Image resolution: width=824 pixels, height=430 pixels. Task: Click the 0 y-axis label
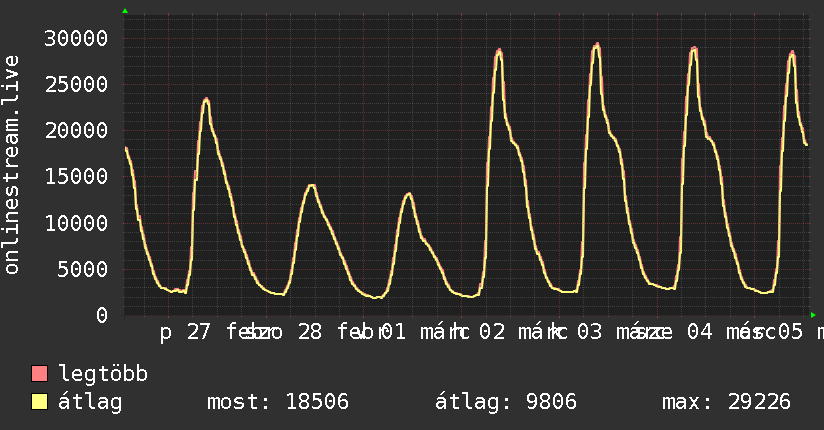point(102,315)
